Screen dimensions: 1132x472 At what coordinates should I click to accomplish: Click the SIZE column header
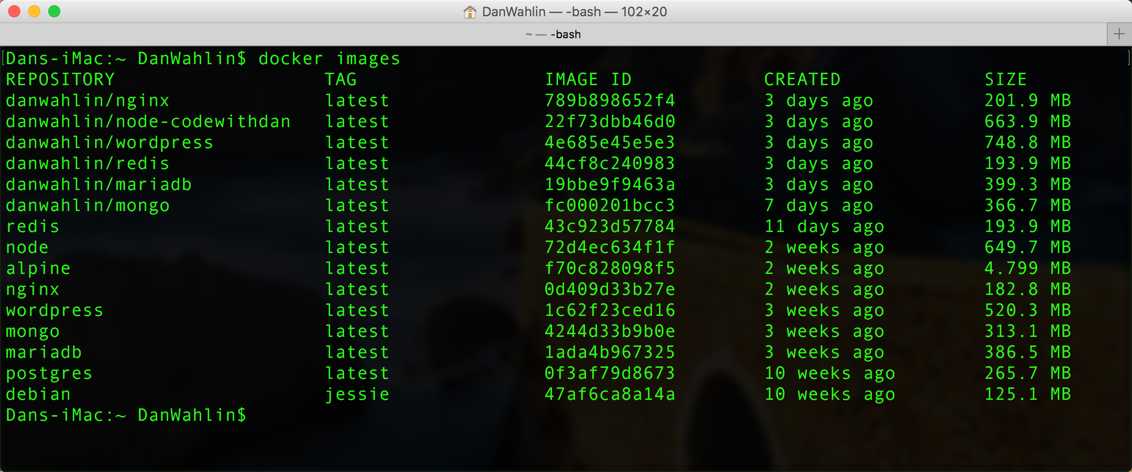coord(1006,79)
